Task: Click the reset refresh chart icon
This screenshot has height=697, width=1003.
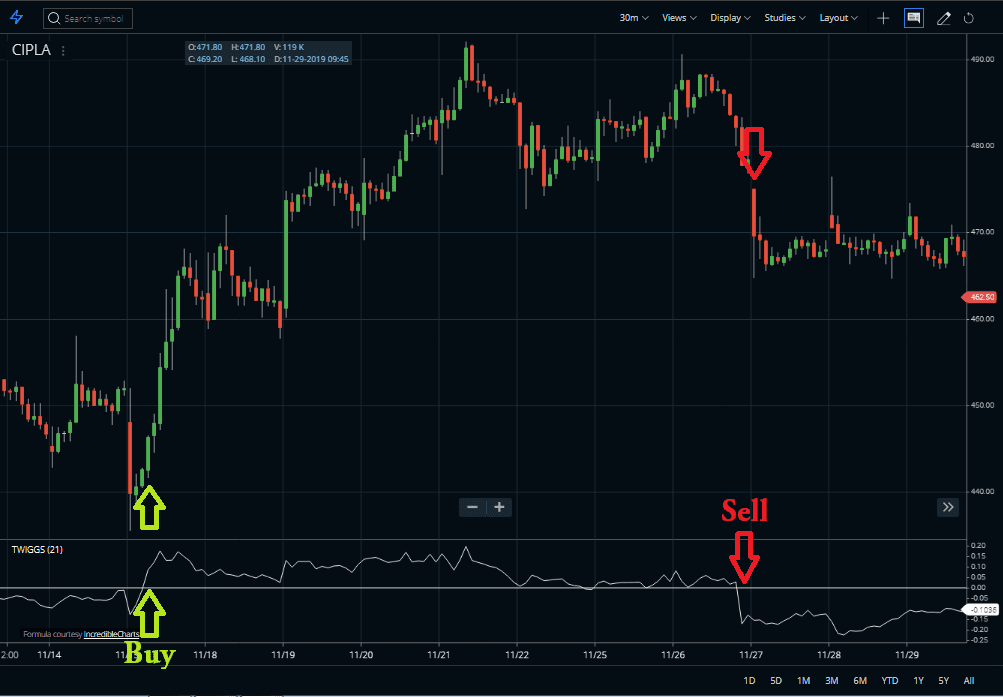Action: click(968, 19)
